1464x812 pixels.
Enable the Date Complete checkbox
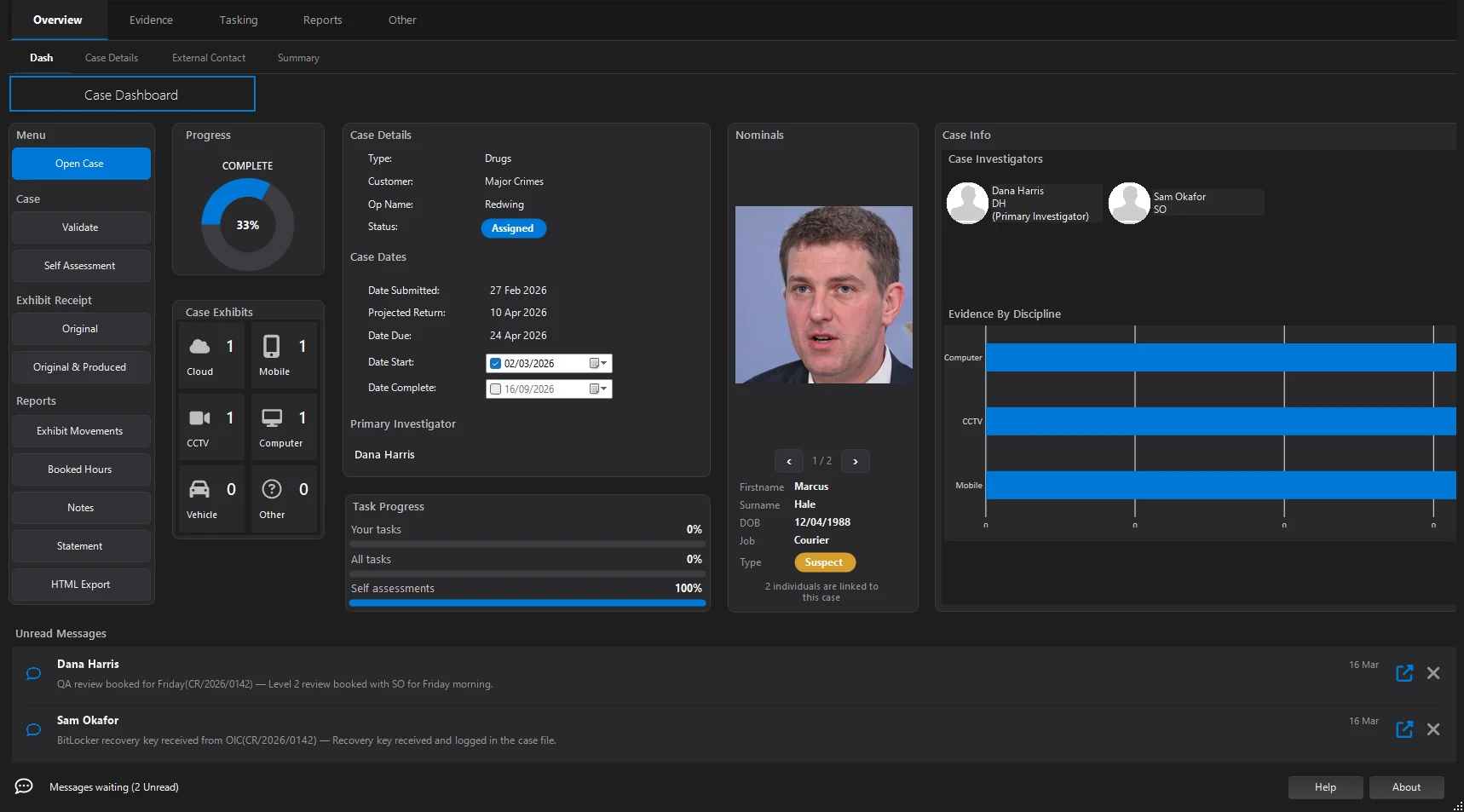click(x=496, y=389)
